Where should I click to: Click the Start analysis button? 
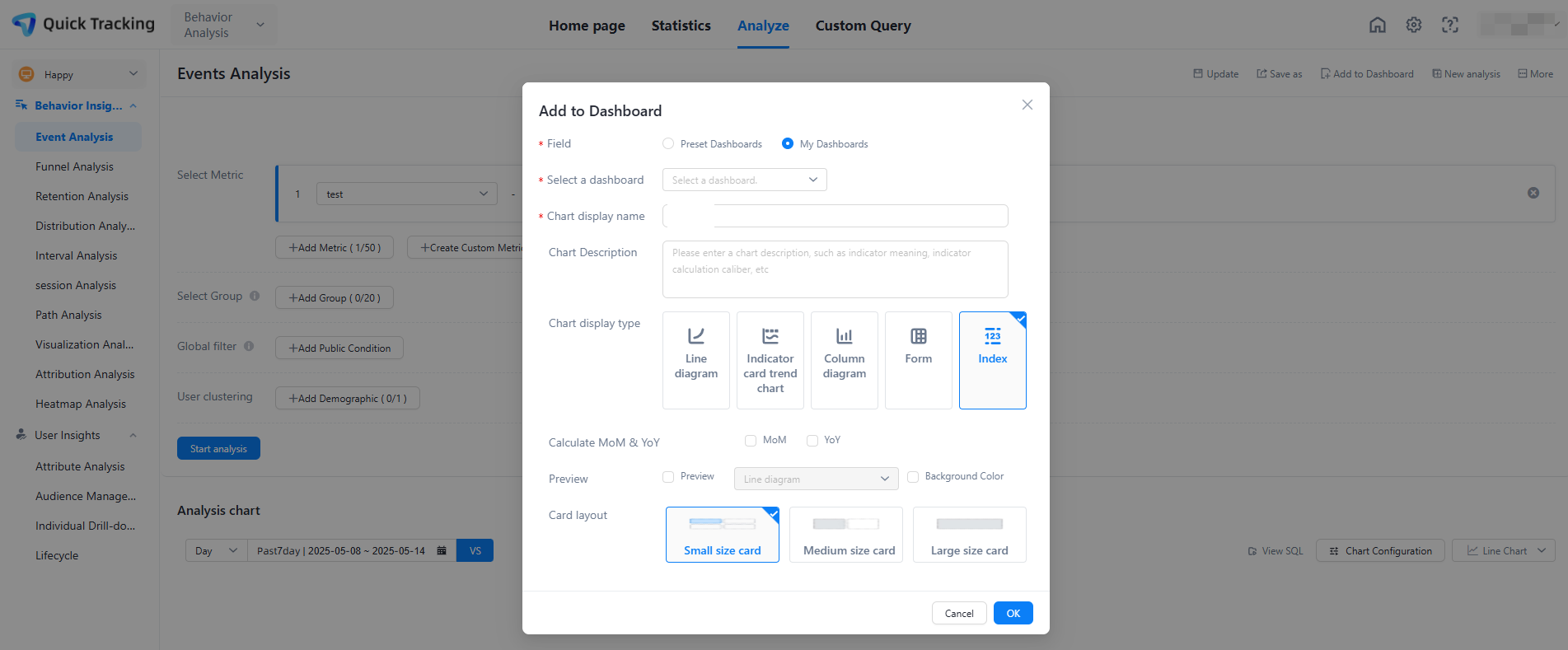(218, 448)
